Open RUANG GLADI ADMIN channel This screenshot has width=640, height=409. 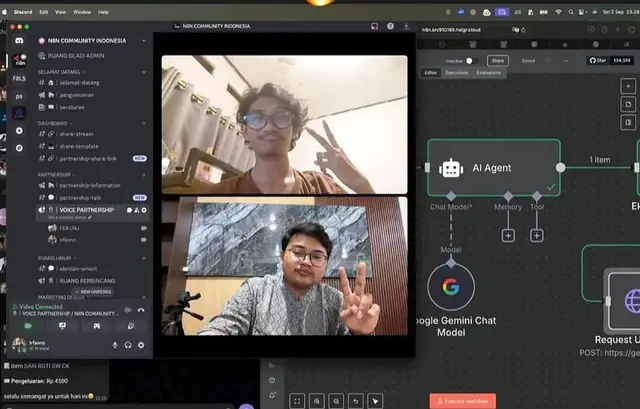coord(92,56)
